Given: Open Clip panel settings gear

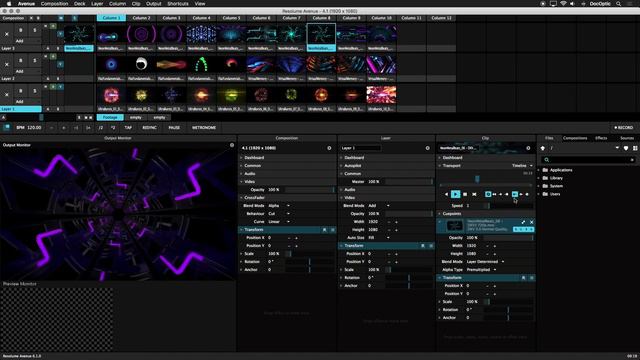Looking at the screenshot, I should (x=528, y=148).
